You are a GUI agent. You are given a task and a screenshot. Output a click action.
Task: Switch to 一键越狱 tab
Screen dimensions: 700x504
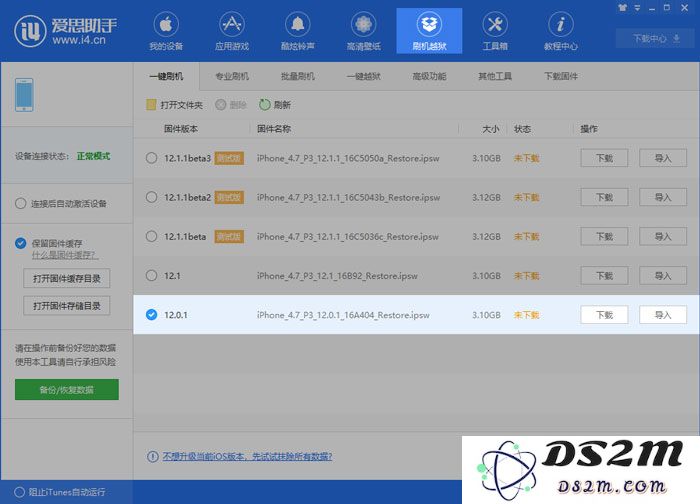(x=363, y=76)
